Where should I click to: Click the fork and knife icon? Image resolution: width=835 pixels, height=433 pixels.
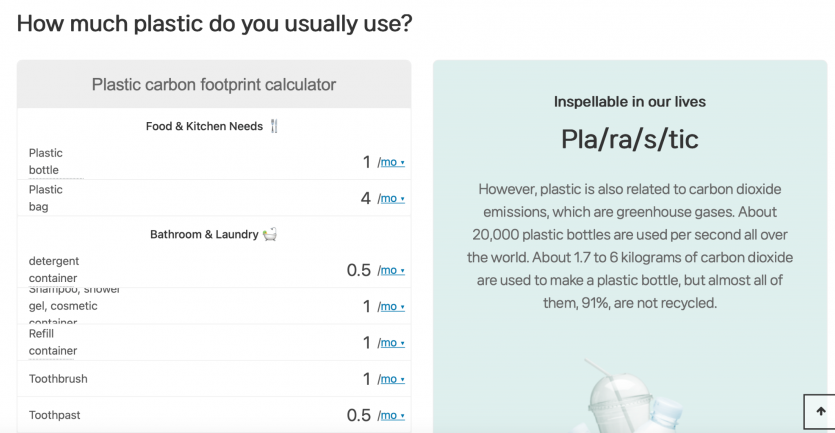[x=275, y=126]
